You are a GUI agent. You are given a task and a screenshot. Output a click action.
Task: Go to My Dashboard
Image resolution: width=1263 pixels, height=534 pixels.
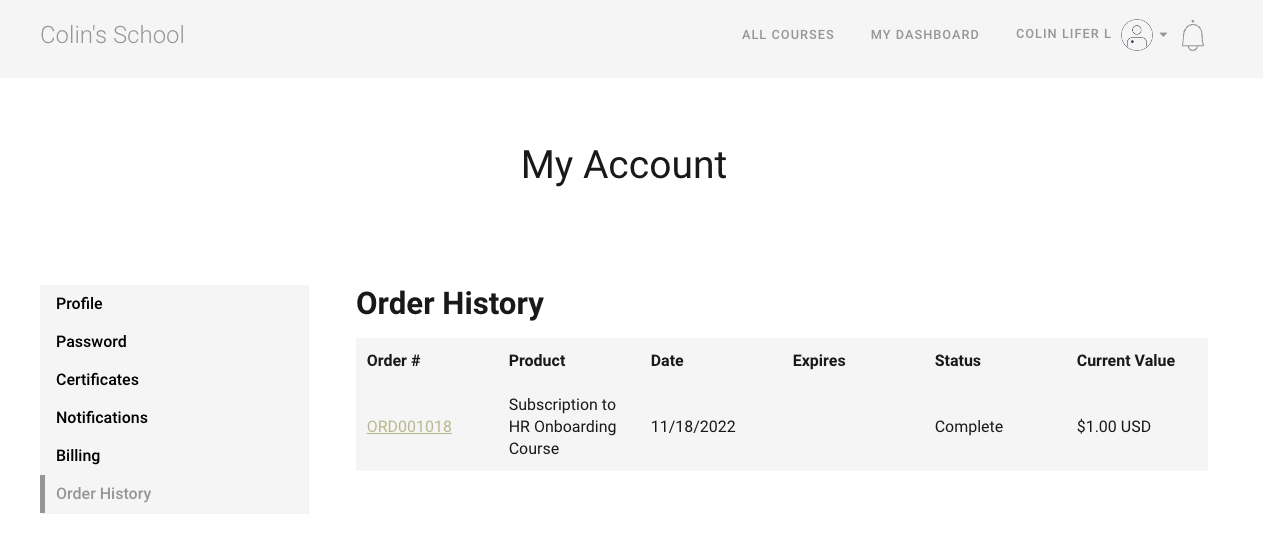(x=924, y=35)
